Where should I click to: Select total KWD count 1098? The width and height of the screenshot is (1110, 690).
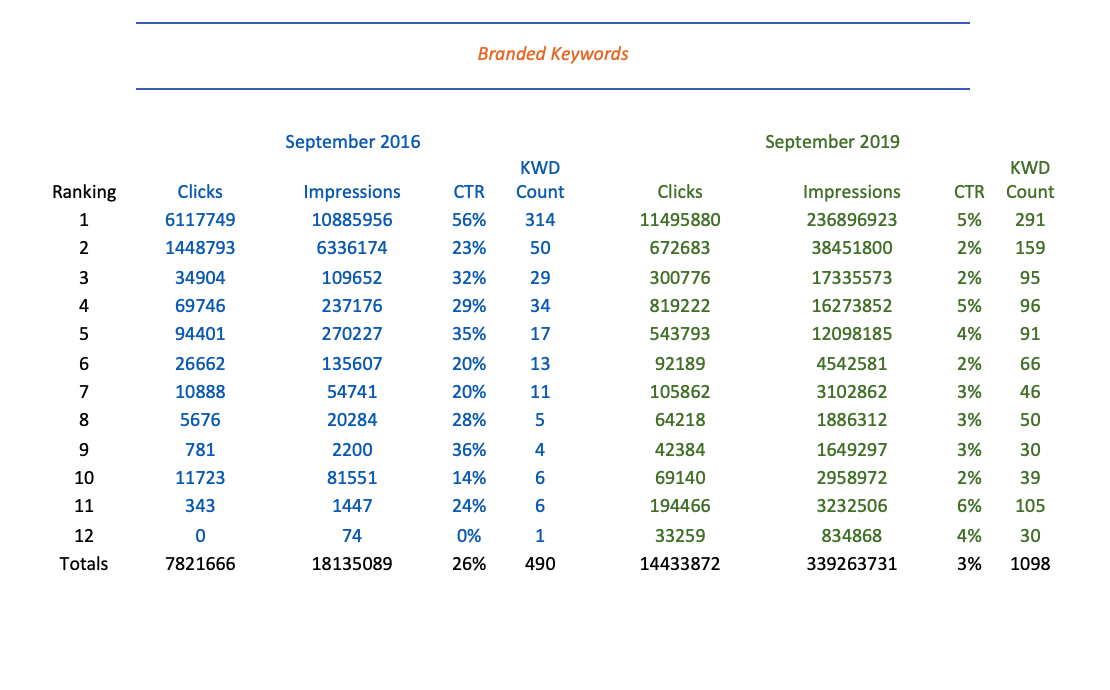tap(1030, 564)
